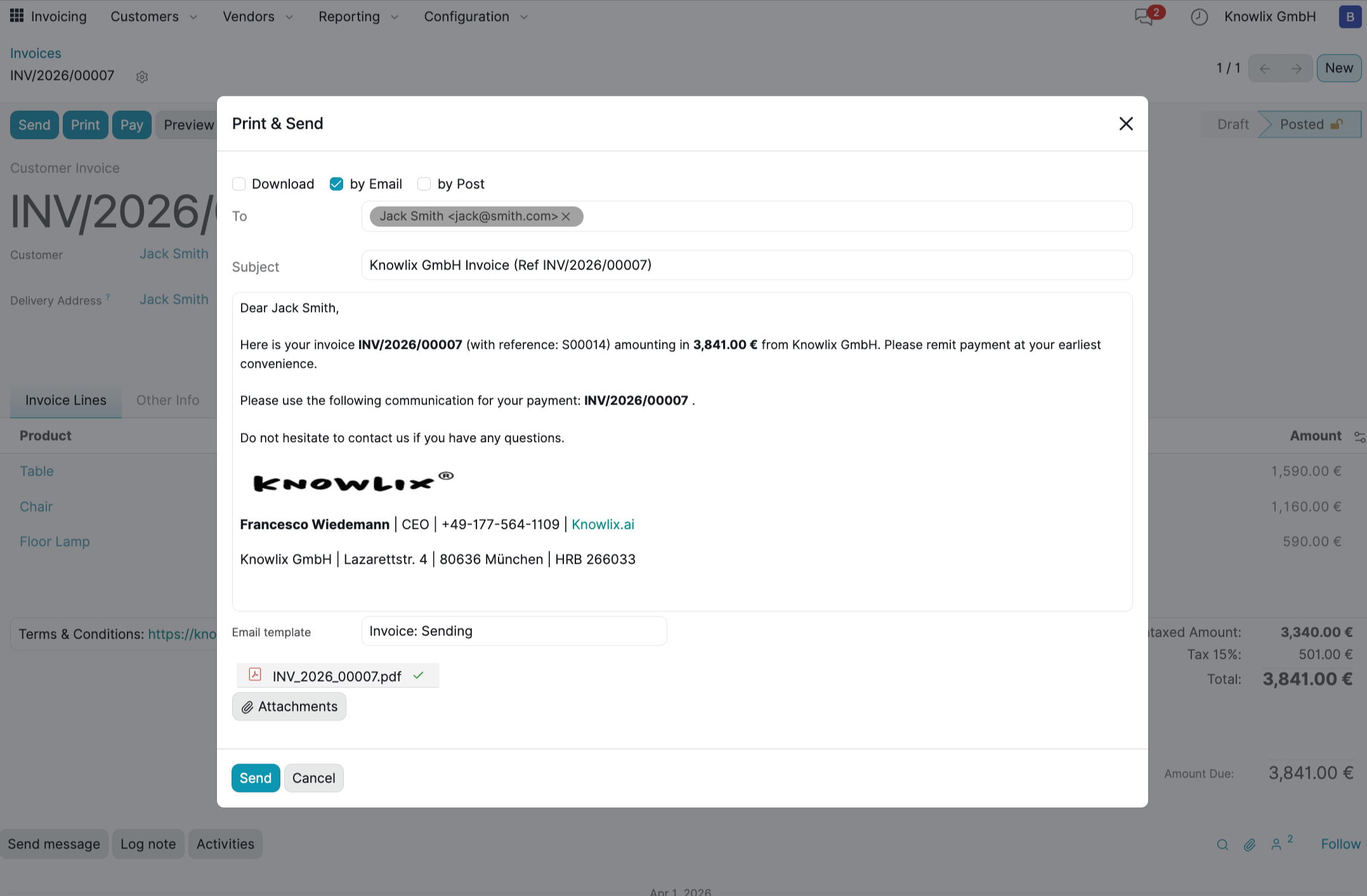Open the Knowlix.ai signature link
This screenshot has height=896, width=1367.
[x=603, y=524]
